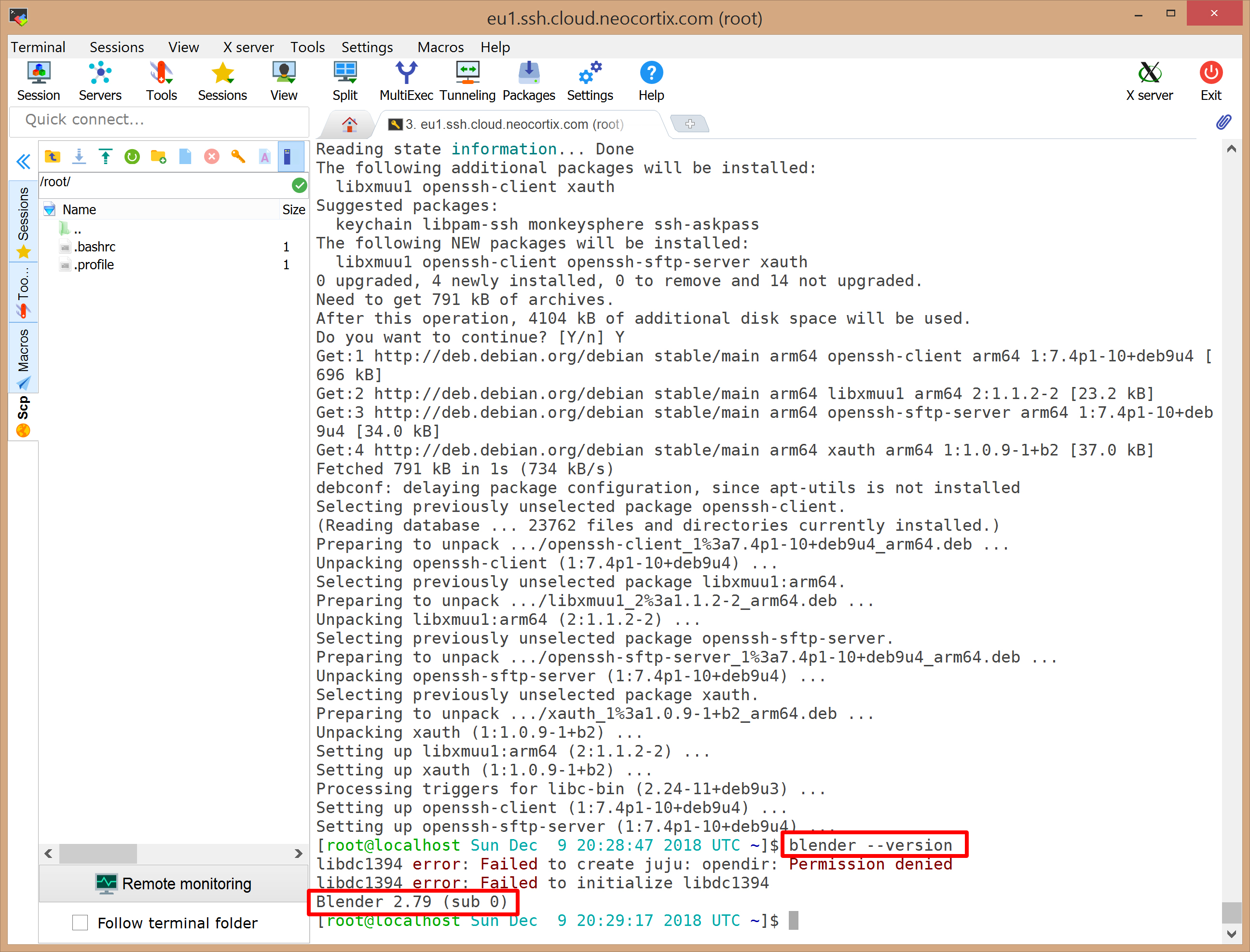1250x952 pixels.
Task: Click the Help question mark icon
Action: pyautogui.click(x=651, y=82)
